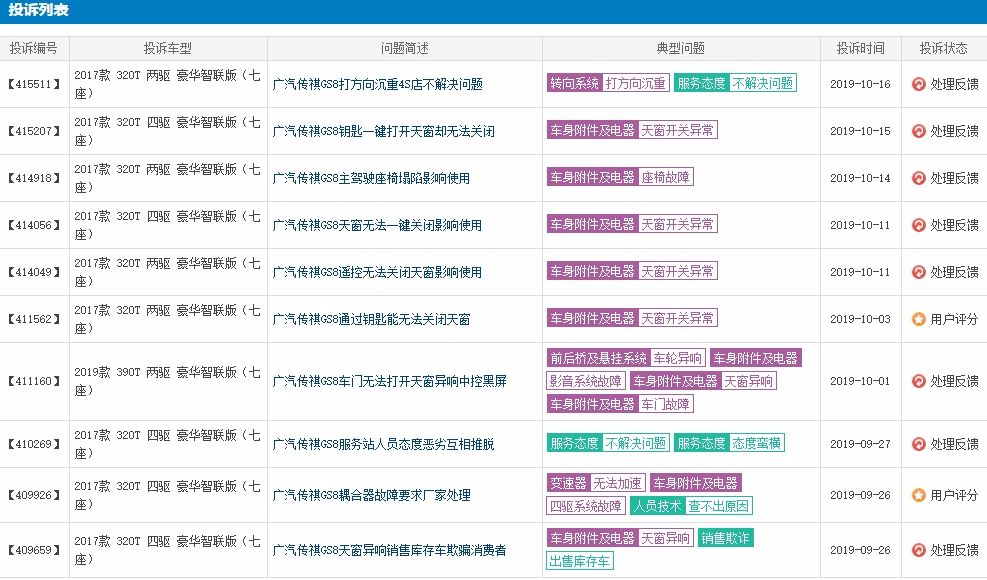987x580 pixels.
Task: Open complaint GS8天窗异响销售库存车欺骗消费者
Action: 390,550
